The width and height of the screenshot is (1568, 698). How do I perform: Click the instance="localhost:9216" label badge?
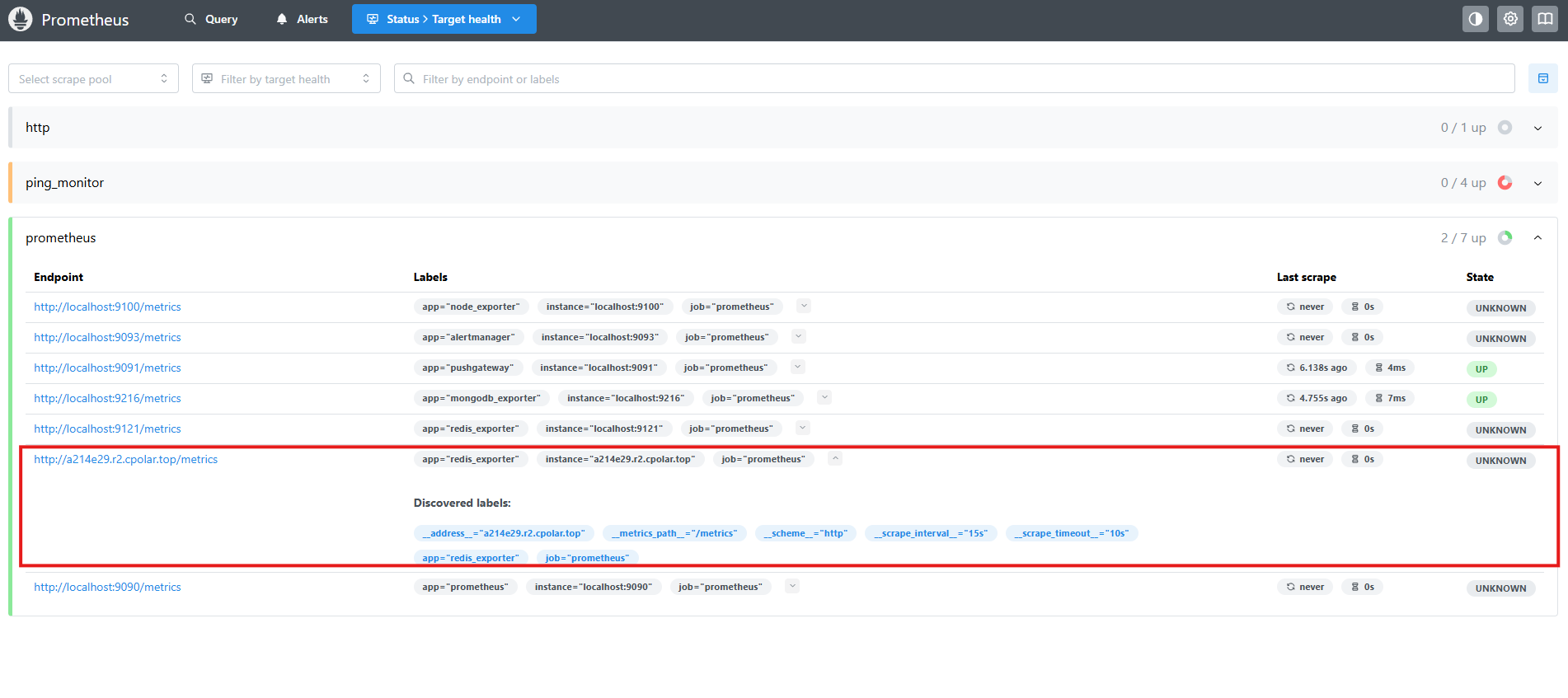tap(626, 398)
